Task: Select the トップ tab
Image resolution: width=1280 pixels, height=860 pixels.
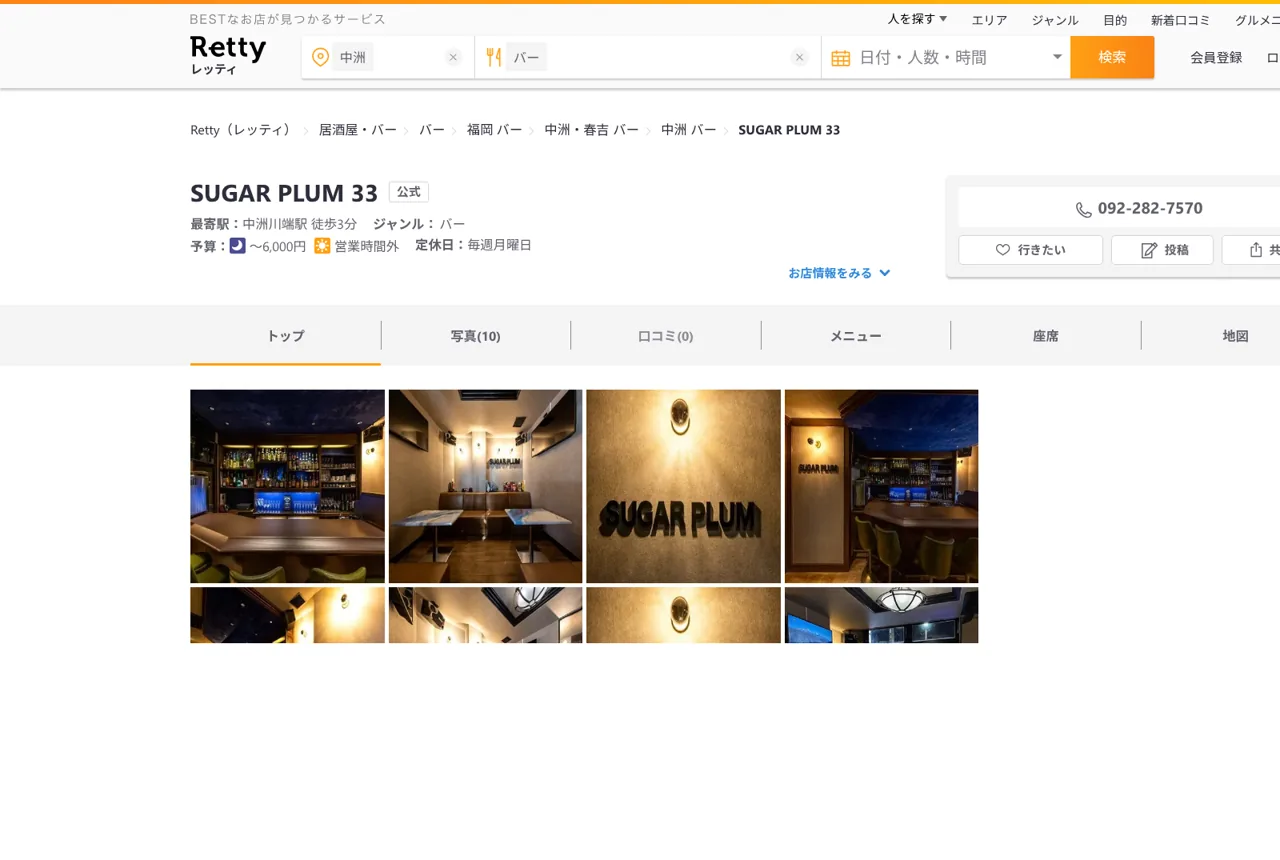Action: pos(285,336)
